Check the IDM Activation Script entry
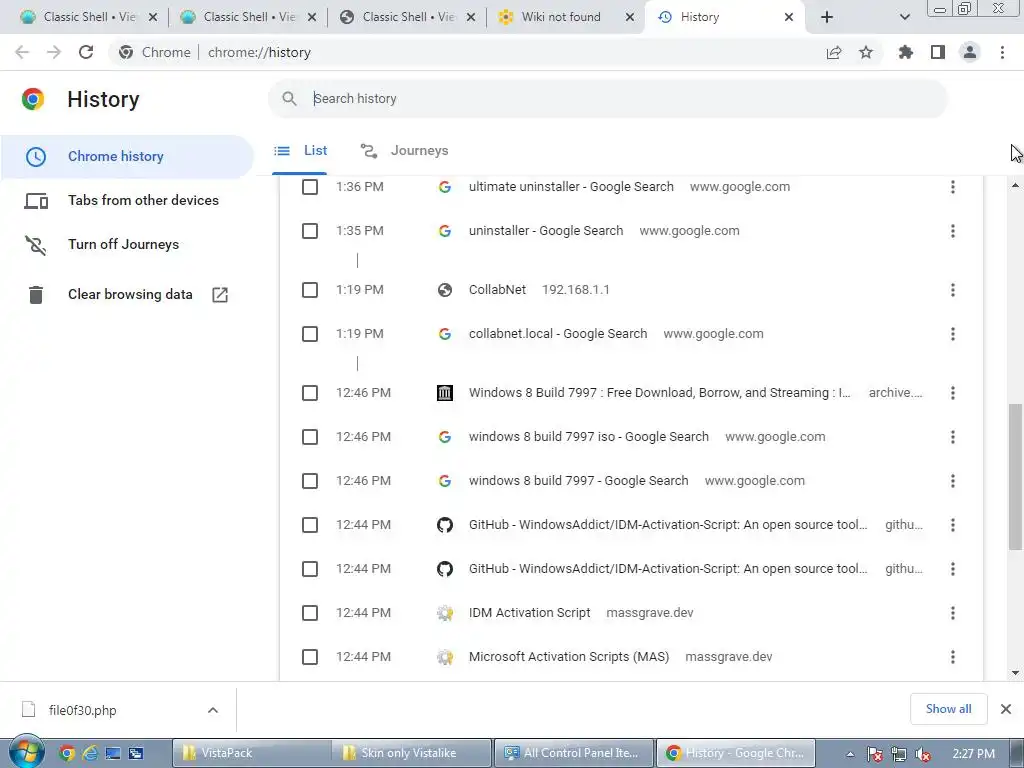 [310, 613]
